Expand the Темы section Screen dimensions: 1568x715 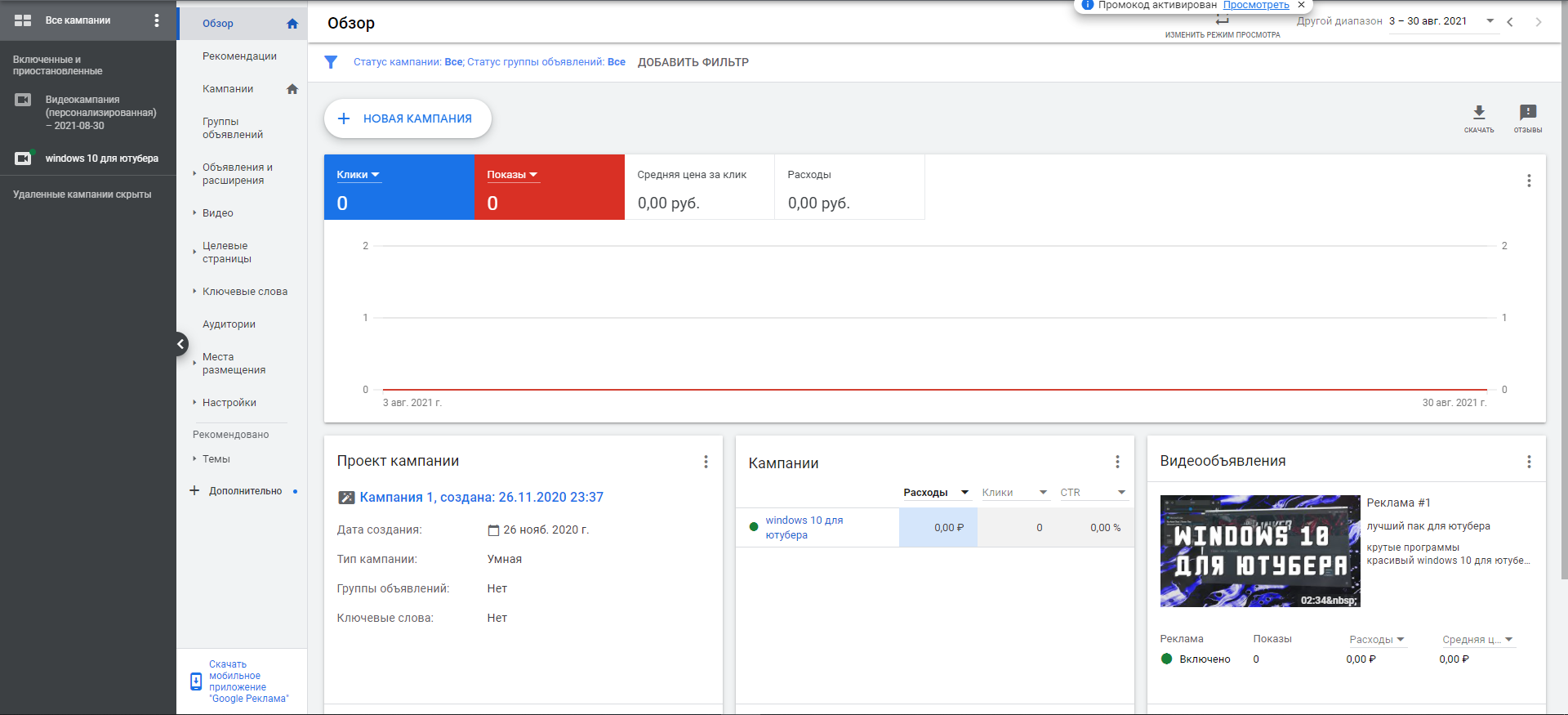coord(194,459)
